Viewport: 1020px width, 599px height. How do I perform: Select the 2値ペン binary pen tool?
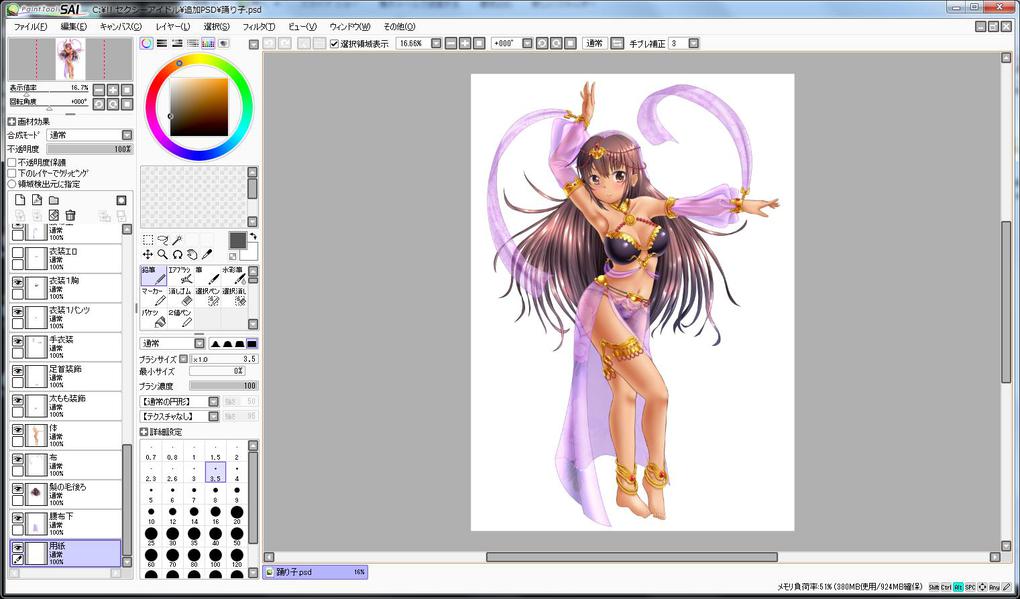pyautogui.click(x=180, y=319)
